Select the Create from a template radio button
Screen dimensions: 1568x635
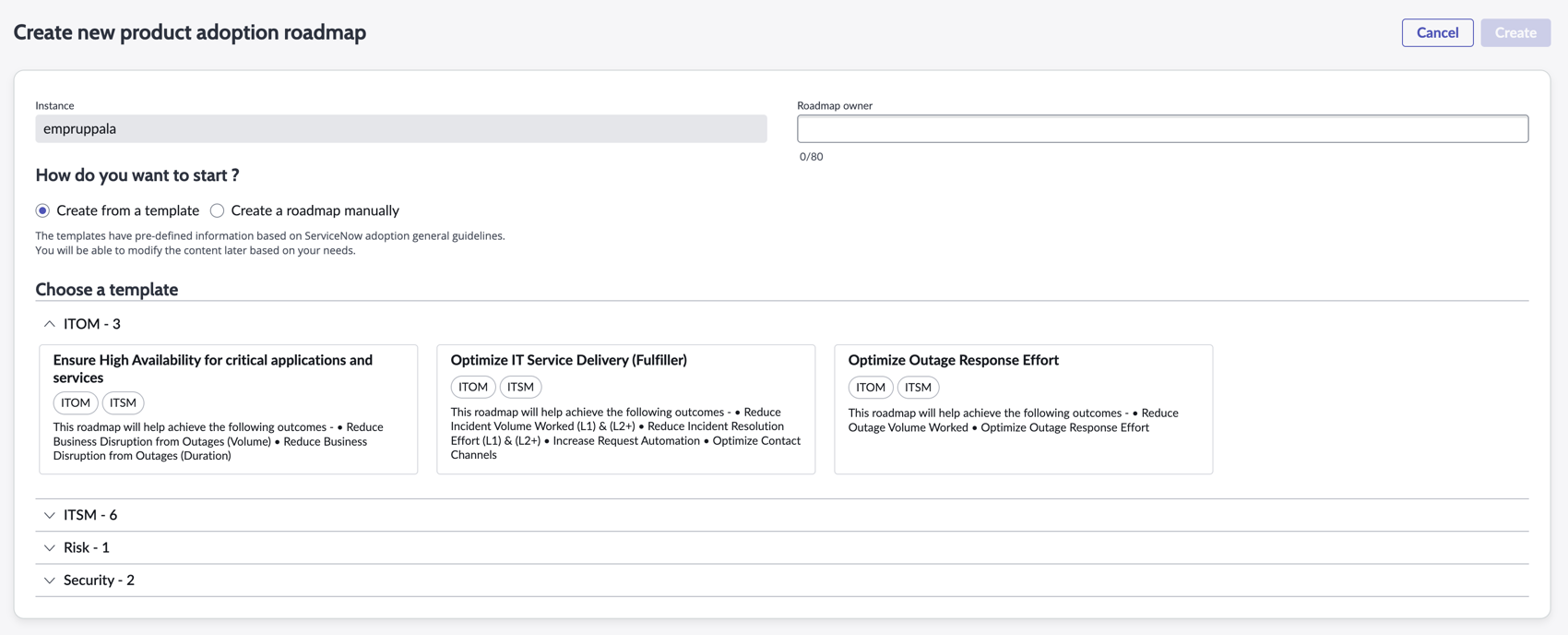point(42,210)
